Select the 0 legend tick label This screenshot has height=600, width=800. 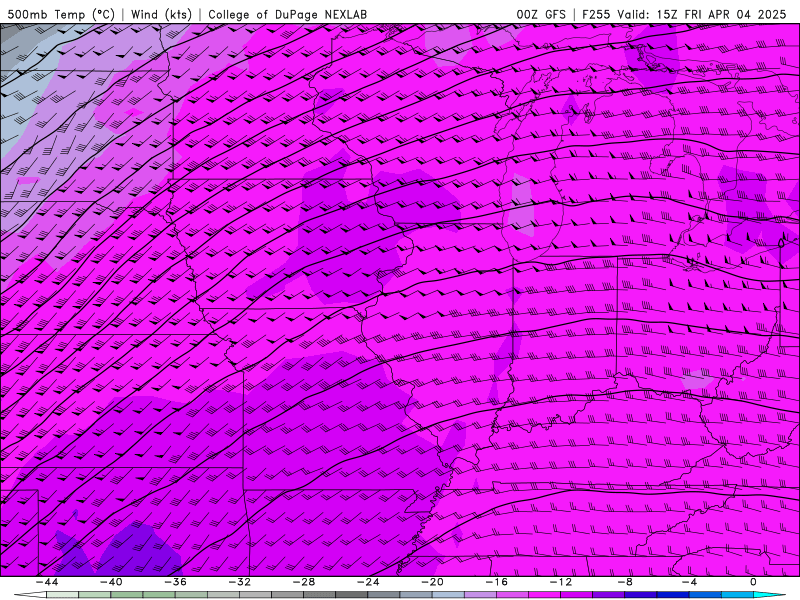[753, 582]
